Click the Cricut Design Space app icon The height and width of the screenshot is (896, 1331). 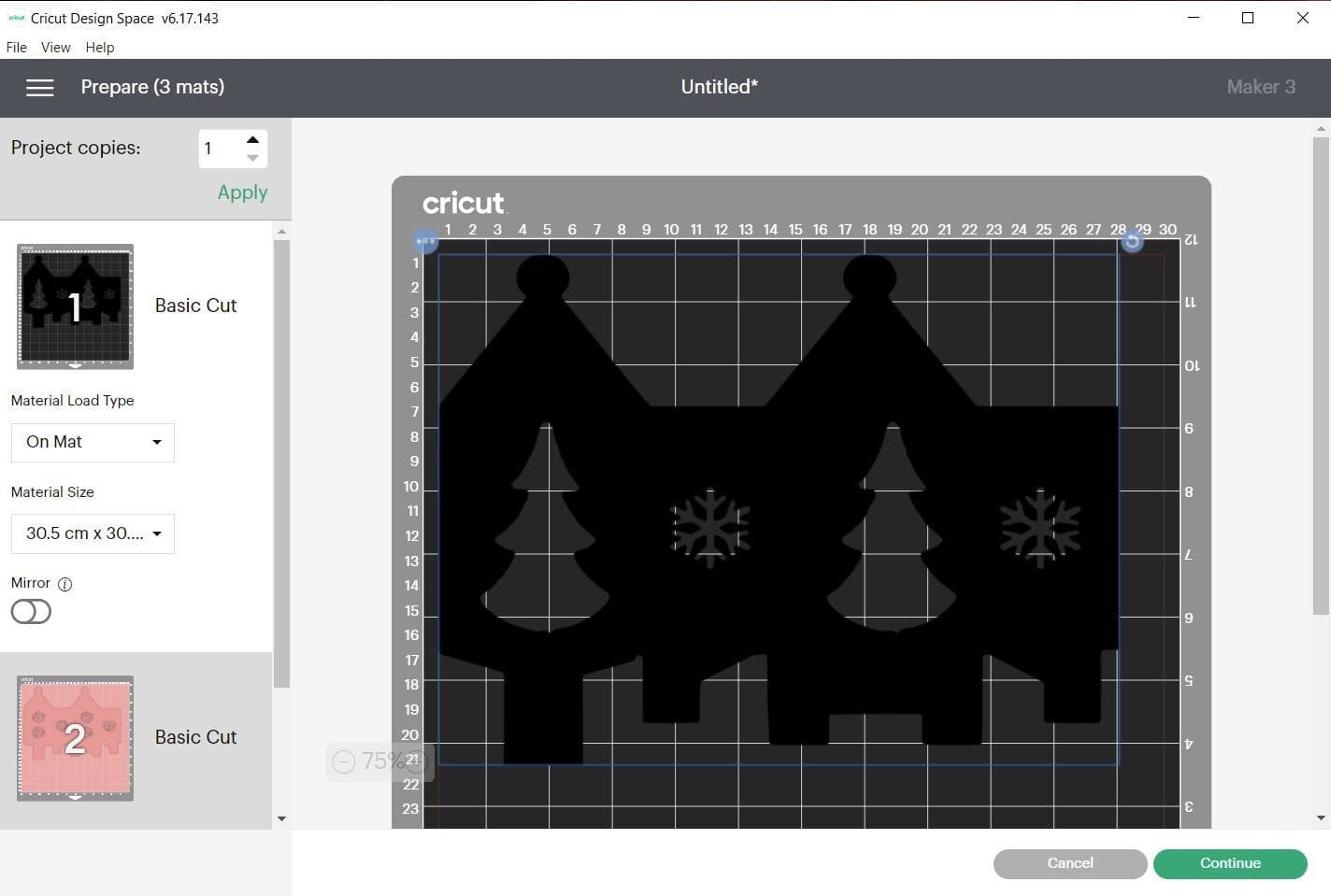pos(16,18)
